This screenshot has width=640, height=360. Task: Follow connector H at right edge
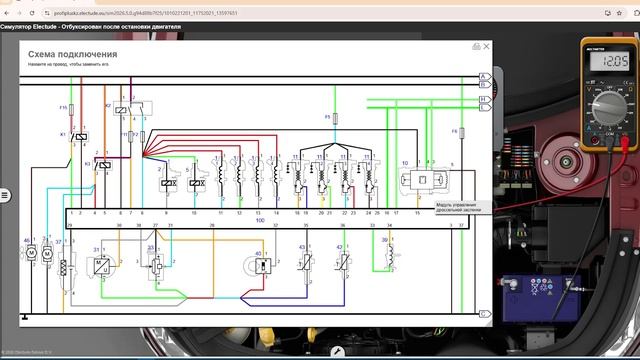point(484,99)
